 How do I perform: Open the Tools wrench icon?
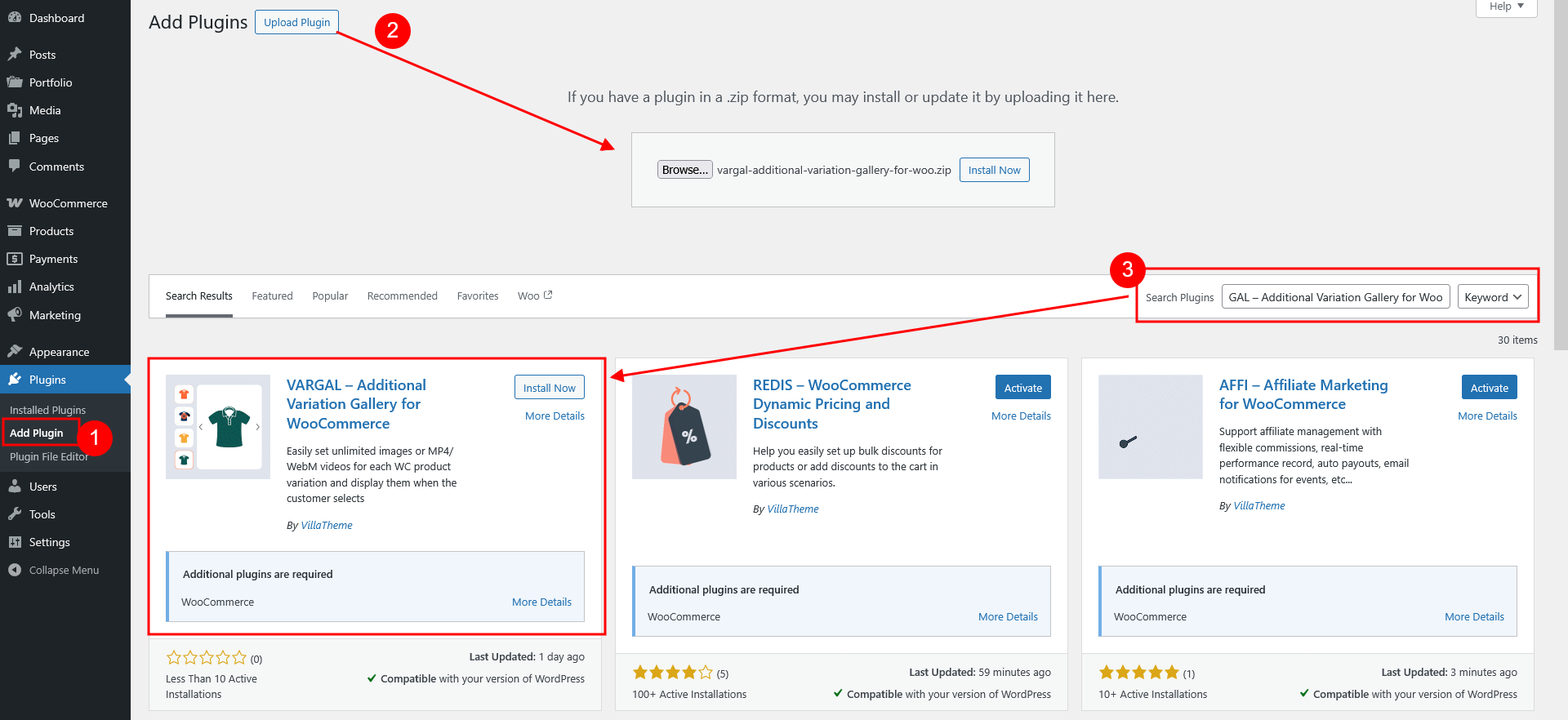(x=15, y=514)
